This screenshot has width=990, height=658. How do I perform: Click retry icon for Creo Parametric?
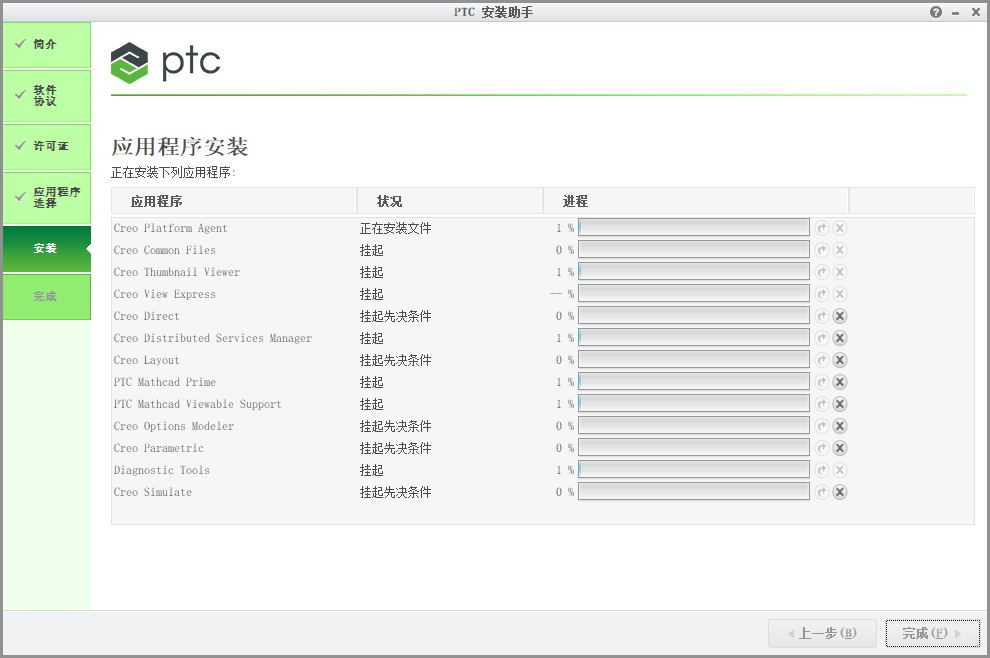[x=821, y=448]
